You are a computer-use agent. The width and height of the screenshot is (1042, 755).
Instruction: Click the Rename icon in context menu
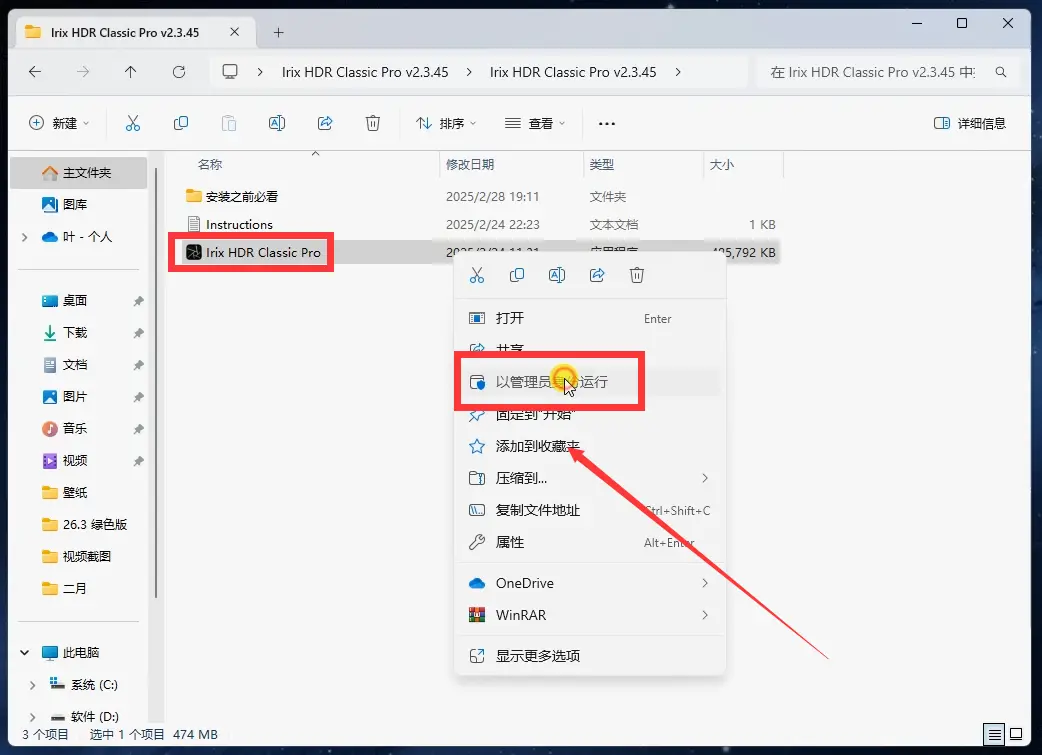tap(557, 275)
